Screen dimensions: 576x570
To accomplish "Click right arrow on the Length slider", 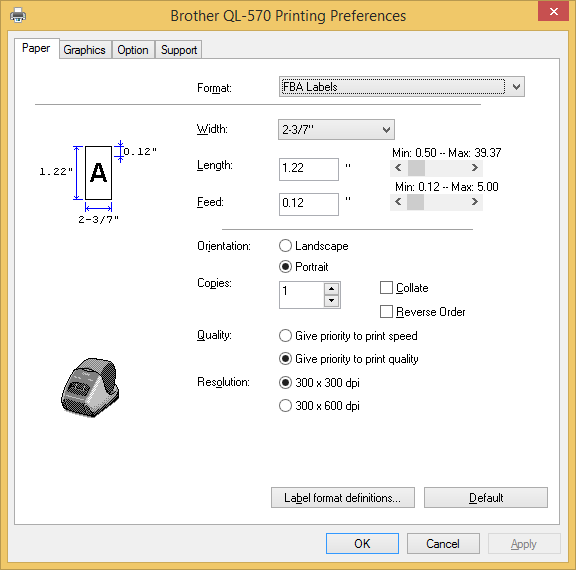I will point(475,168).
